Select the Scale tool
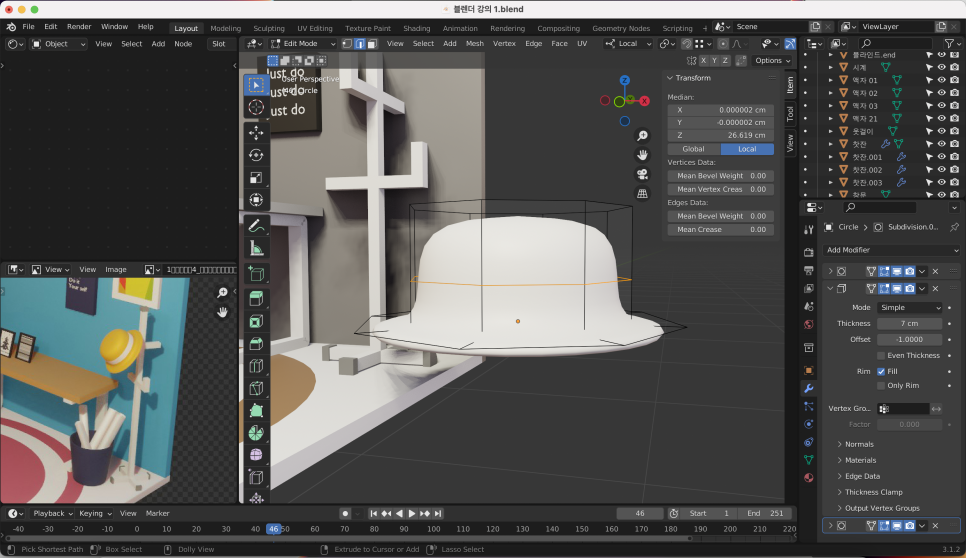The height and width of the screenshot is (558, 966). click(256, 177)
